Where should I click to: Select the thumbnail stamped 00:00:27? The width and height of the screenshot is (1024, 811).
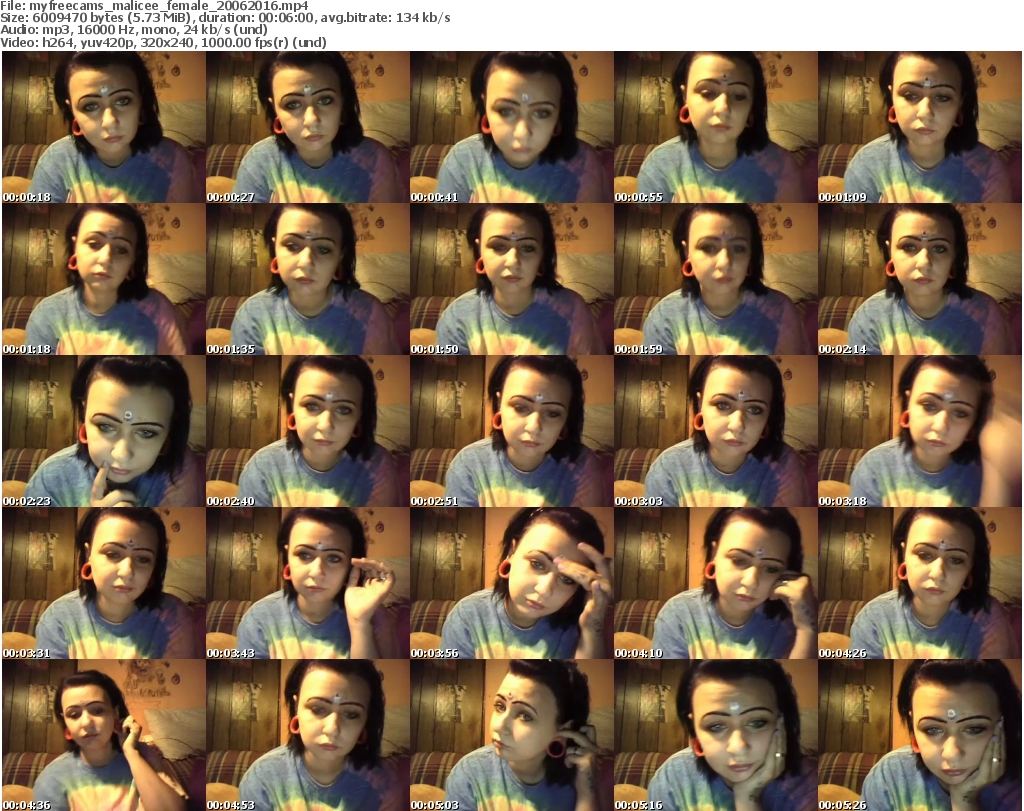coord(308,127)
